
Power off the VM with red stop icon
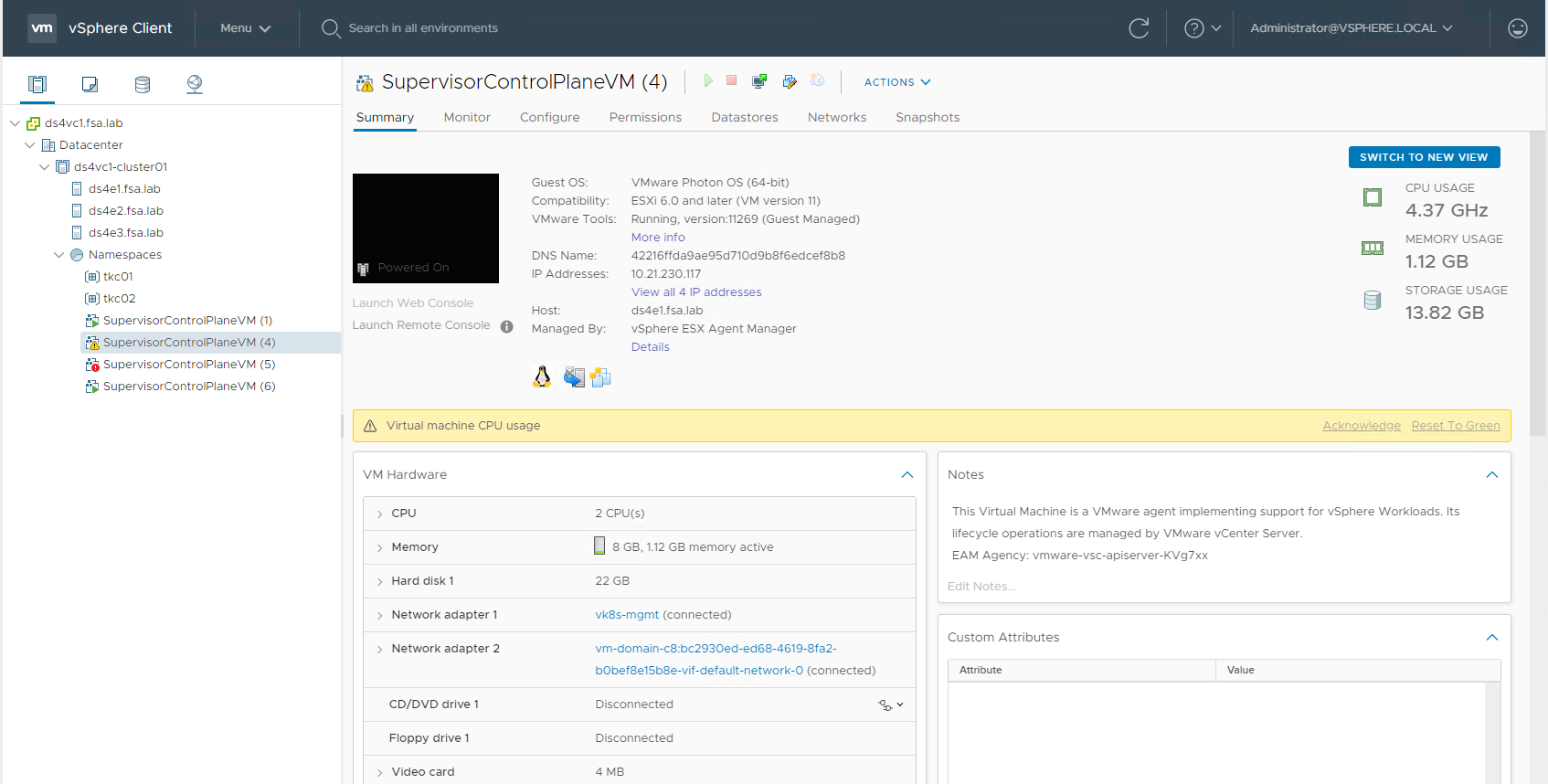(732, 80)
